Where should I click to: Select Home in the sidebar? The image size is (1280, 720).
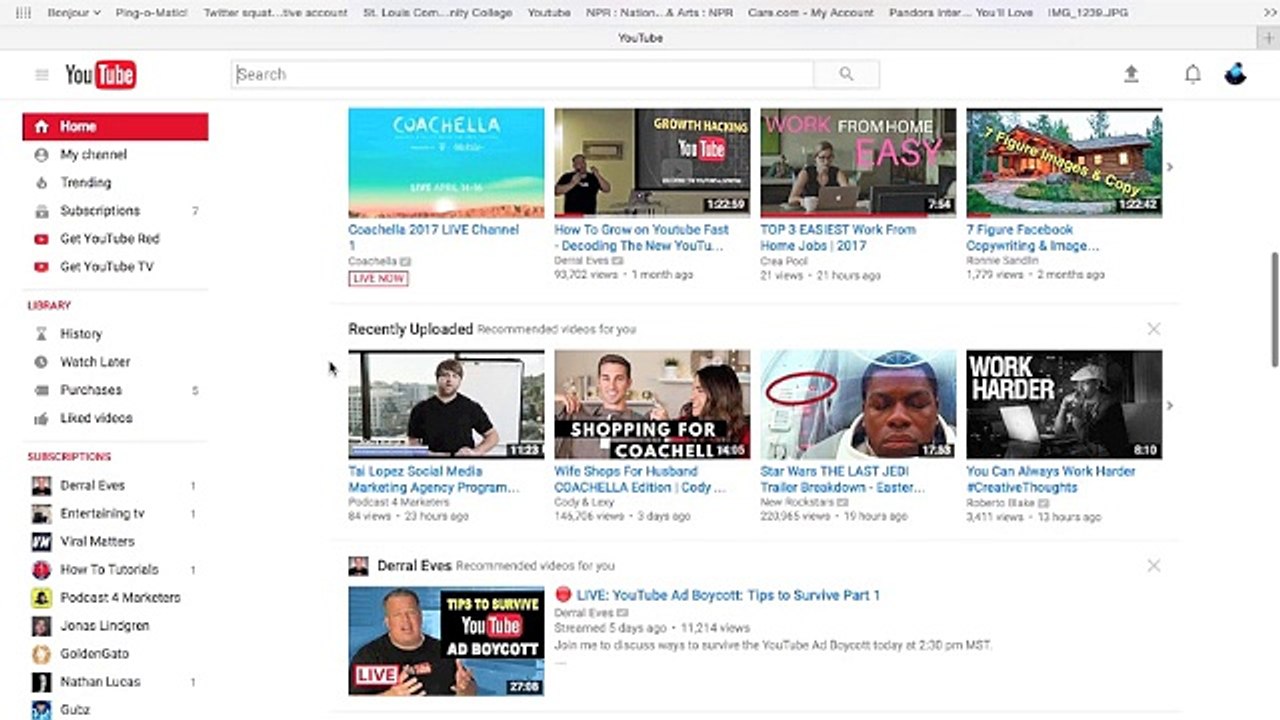click(115, 127)
